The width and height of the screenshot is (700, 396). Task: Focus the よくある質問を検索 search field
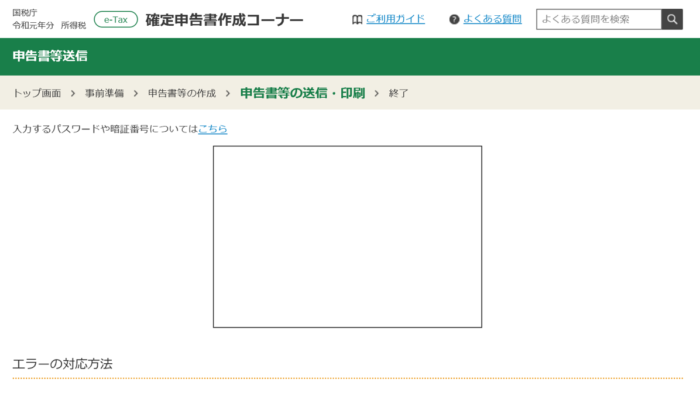pyautogui.click(x=599, y=19)
